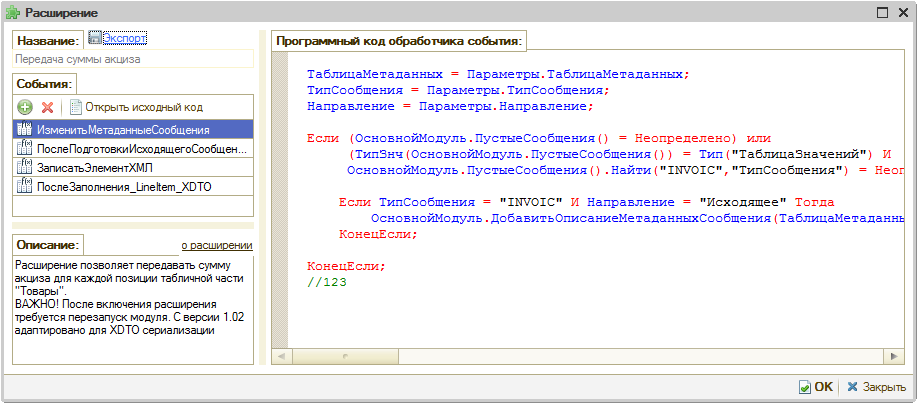Maximize the Расширение window
Image resolution: width=917 pixels, height=403 pixels.
884,12
